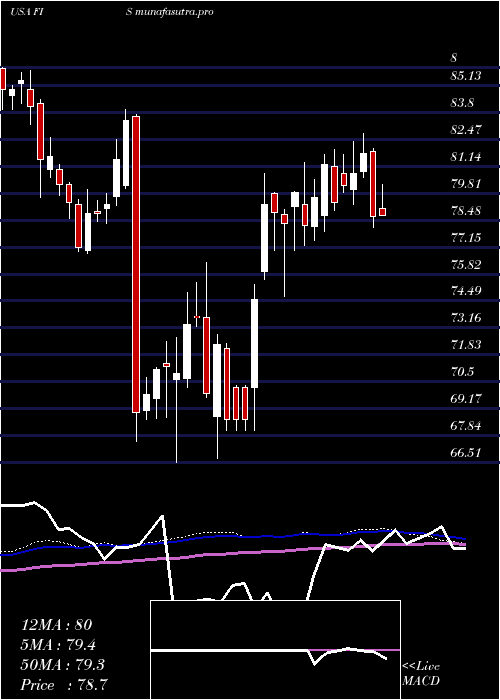The height and width of the screenshot is (700, 500).
Task: Click the 85.13 price axis label
Action: click(x=466, y=76)
